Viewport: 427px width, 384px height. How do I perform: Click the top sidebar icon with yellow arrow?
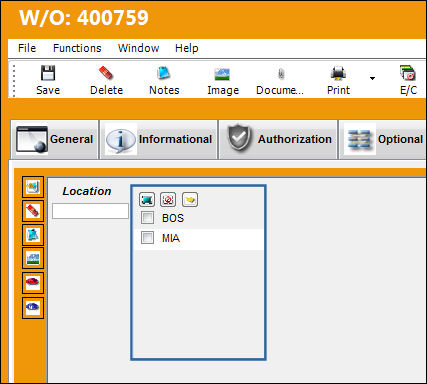(x=33, y=187)
